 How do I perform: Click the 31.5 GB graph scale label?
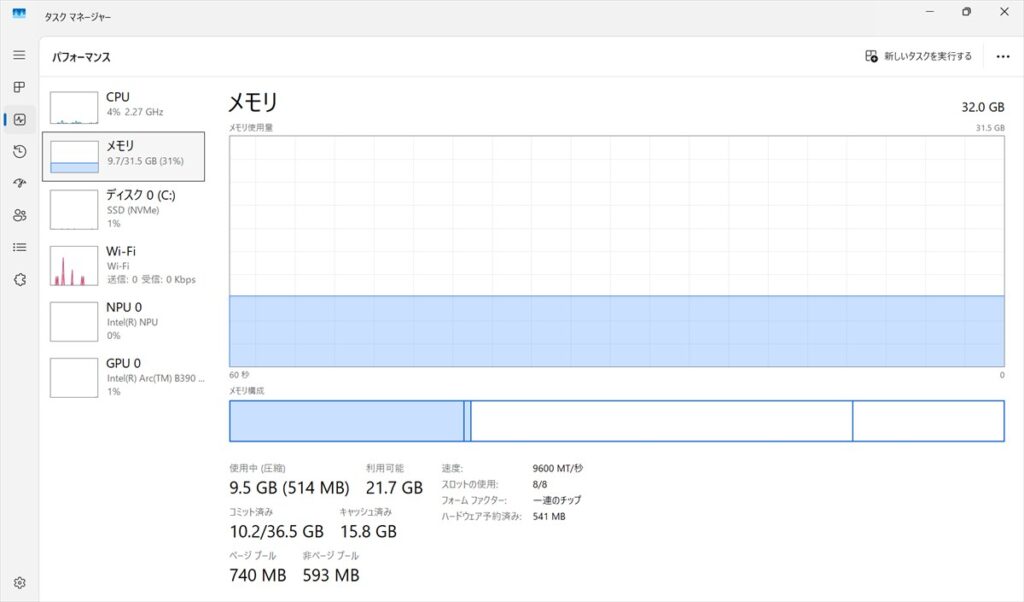tap(990, 128)
